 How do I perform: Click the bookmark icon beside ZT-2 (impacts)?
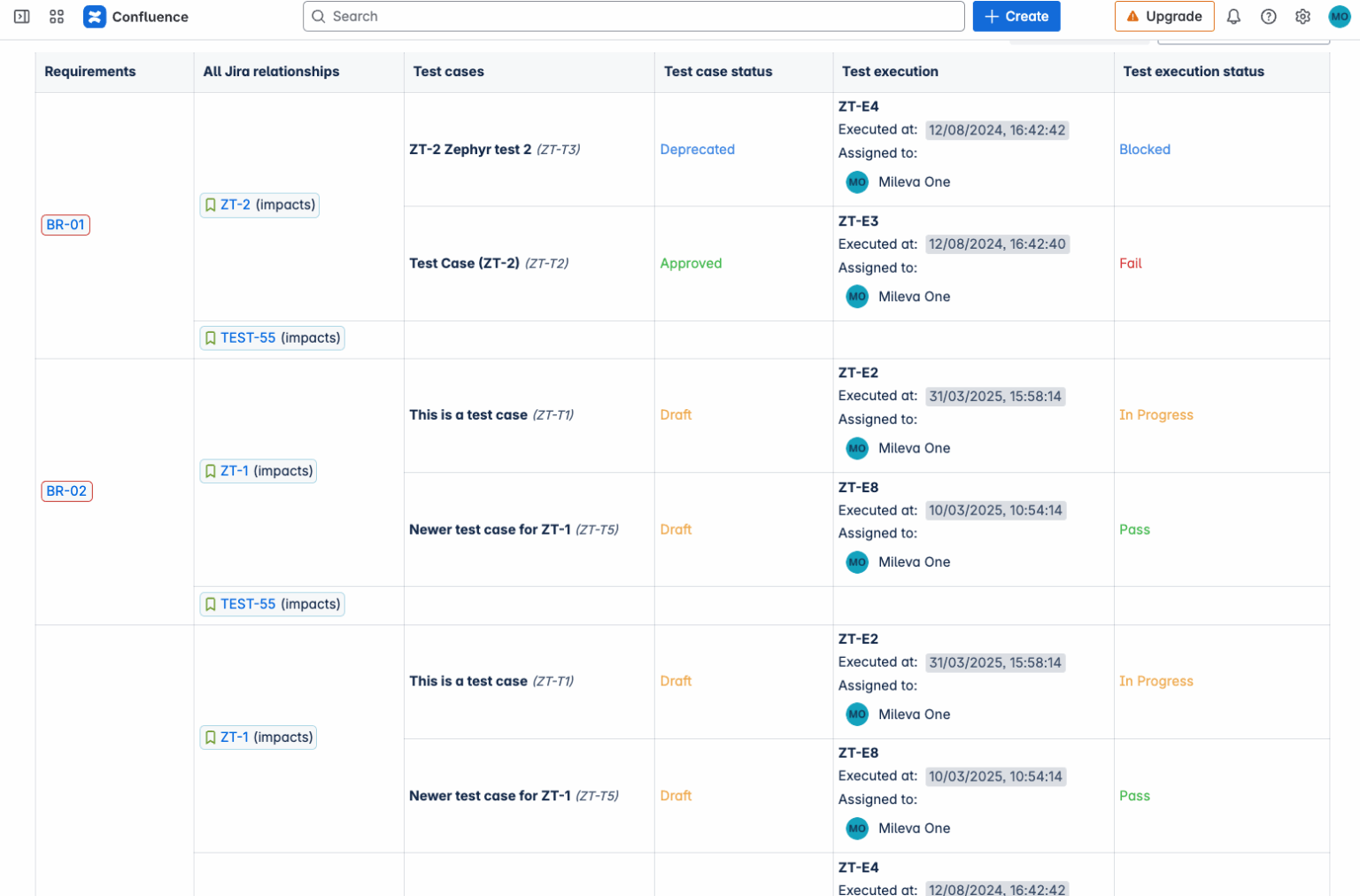(211, 205)
